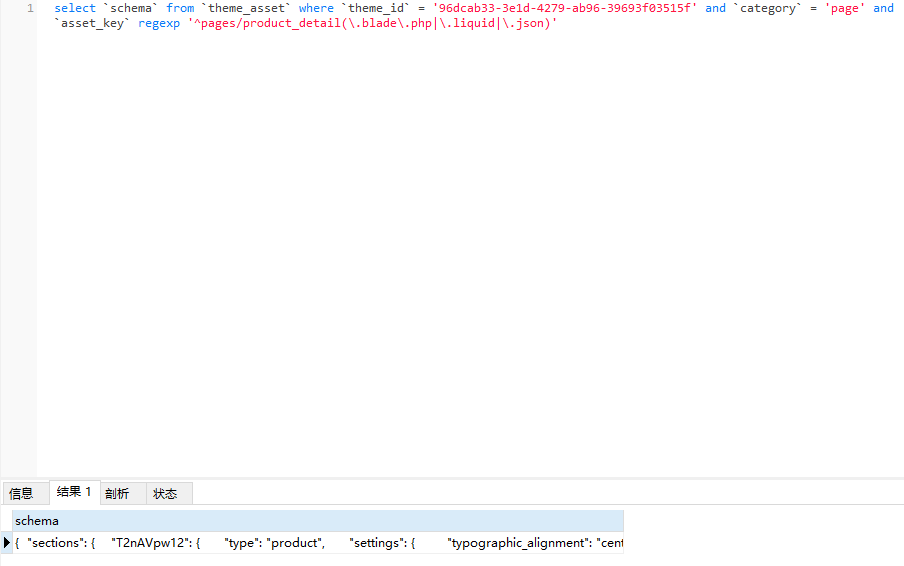904x566 pixels.
Task: Click the 'page' string literal
Action: click(845, 8)
